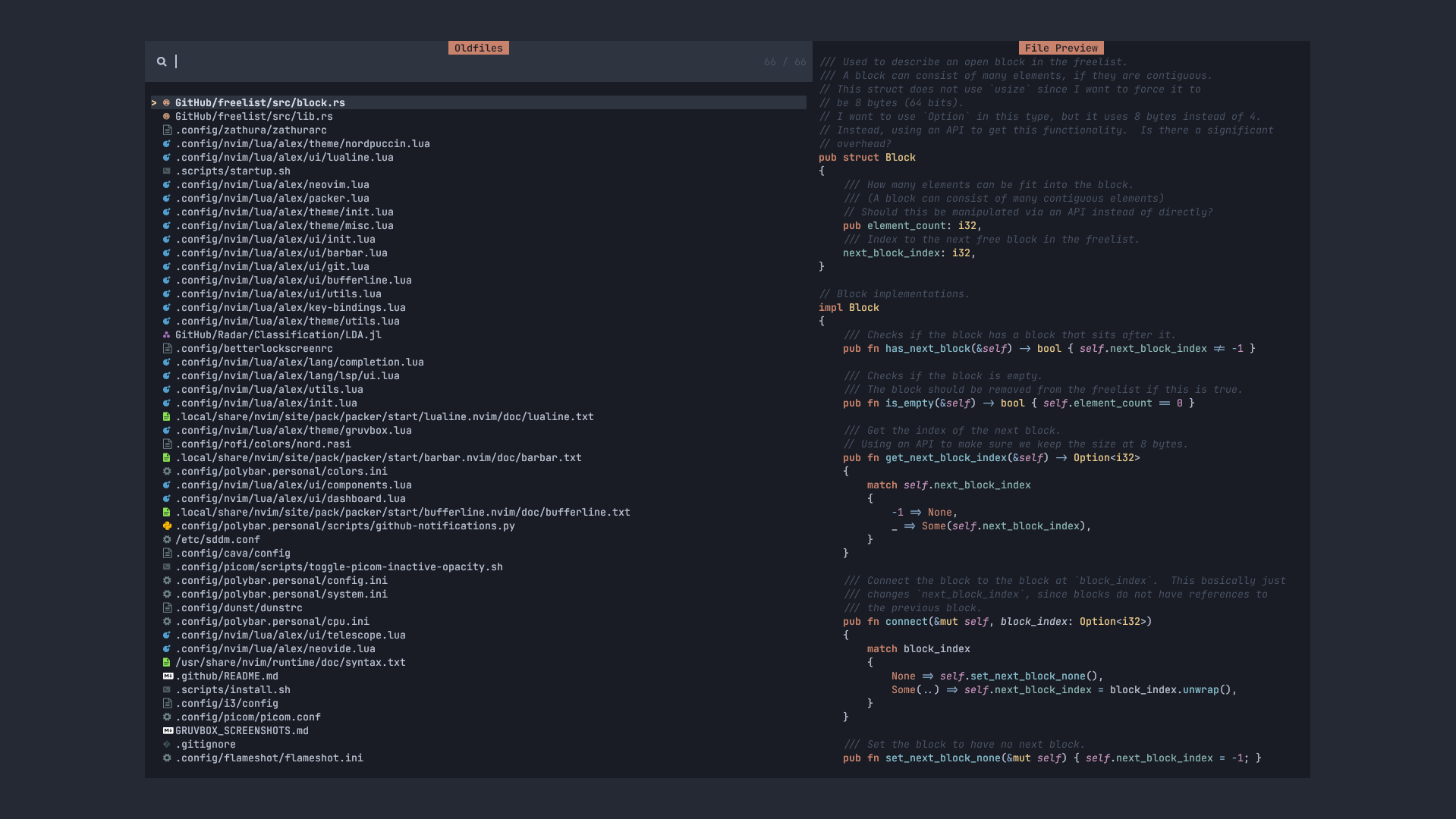Viewport: 1456px width, 819px height.
Task: Click the Python icon next to github-notifications.py
Action: (x=166, y=526)
